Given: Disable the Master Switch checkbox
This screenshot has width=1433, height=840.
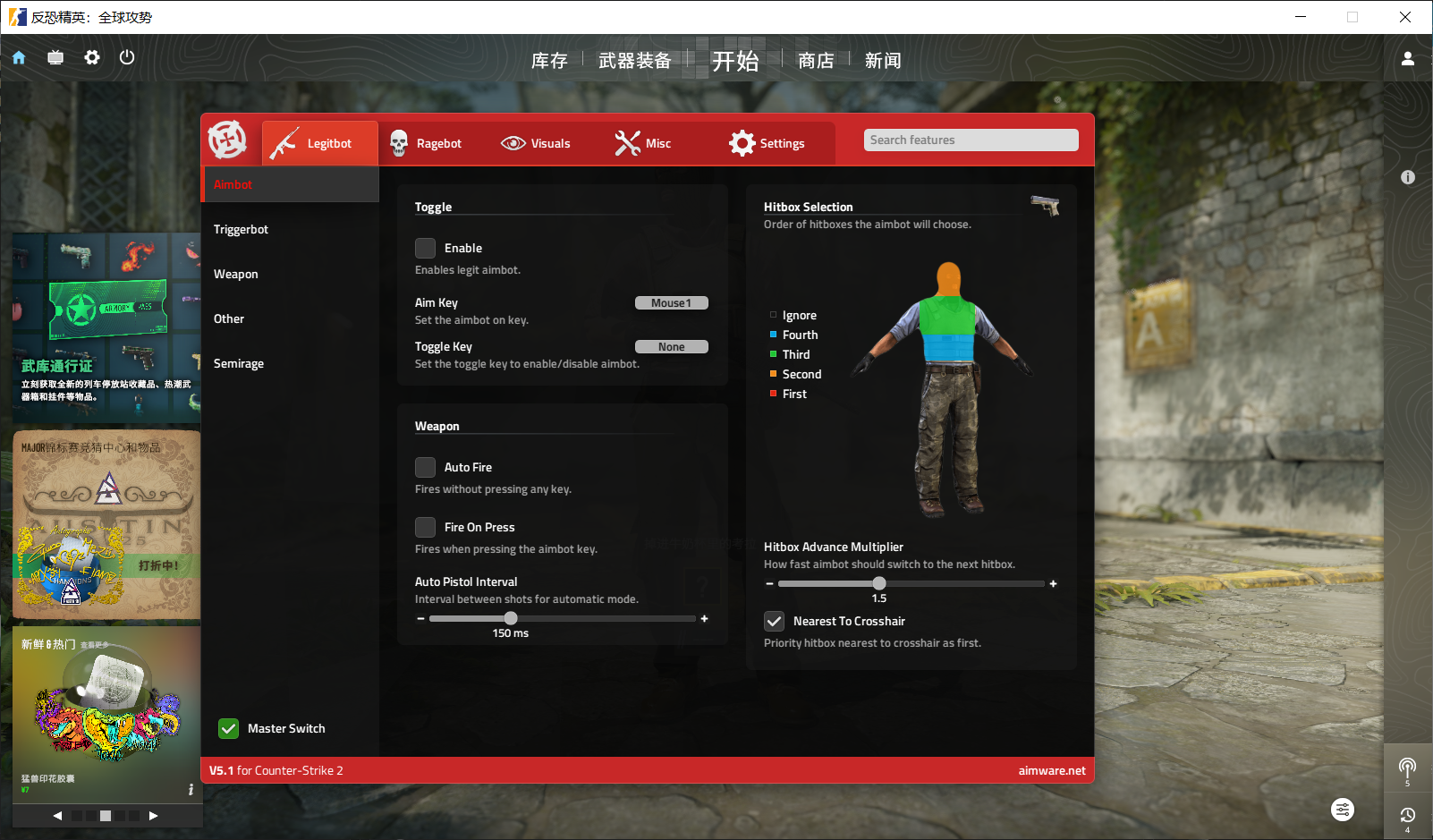Looking at the screenshot, I should [x=229, y=728].
